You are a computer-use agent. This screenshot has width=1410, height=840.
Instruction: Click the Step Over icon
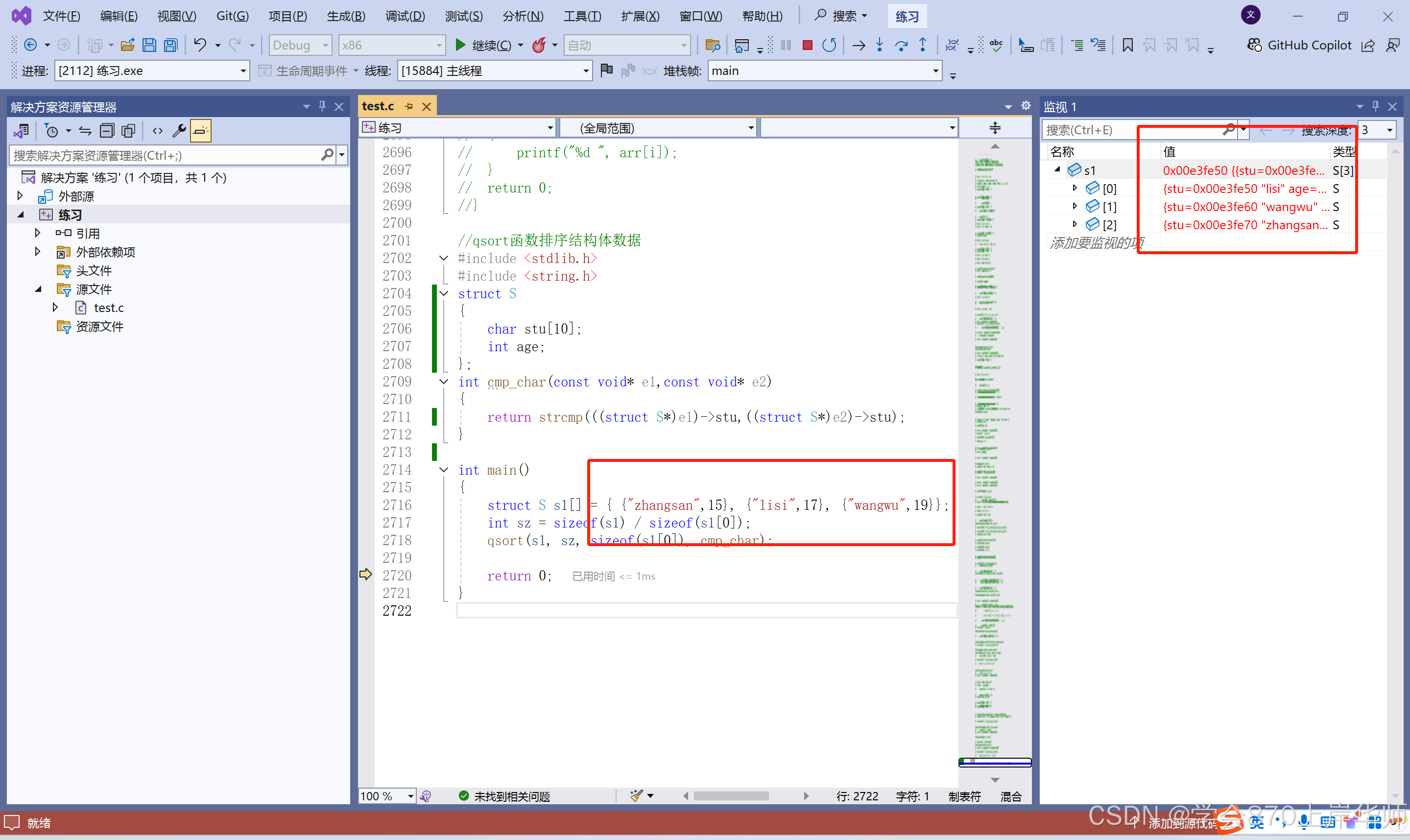pos(901,45)
